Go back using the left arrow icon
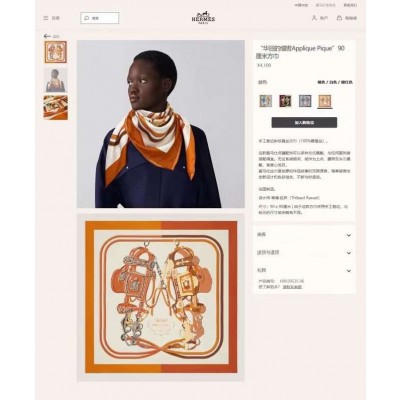 click(47, 36)
